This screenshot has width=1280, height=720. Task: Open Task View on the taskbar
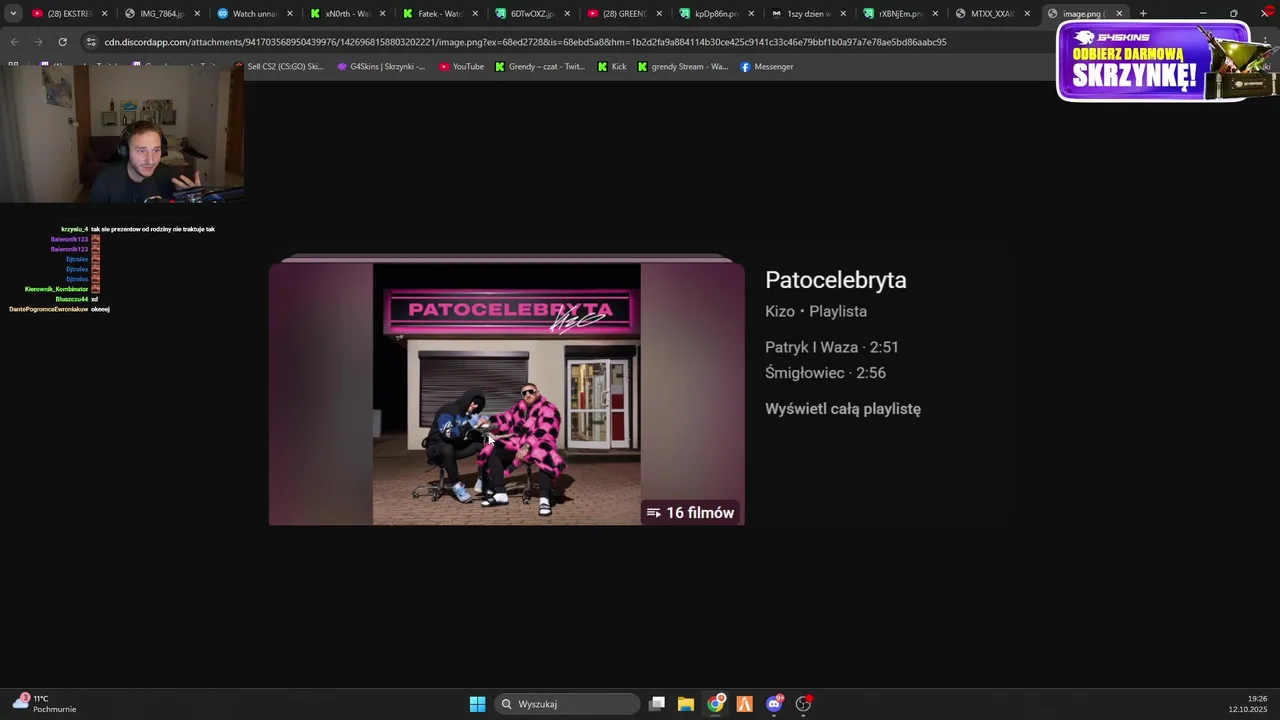pos(657,704)
